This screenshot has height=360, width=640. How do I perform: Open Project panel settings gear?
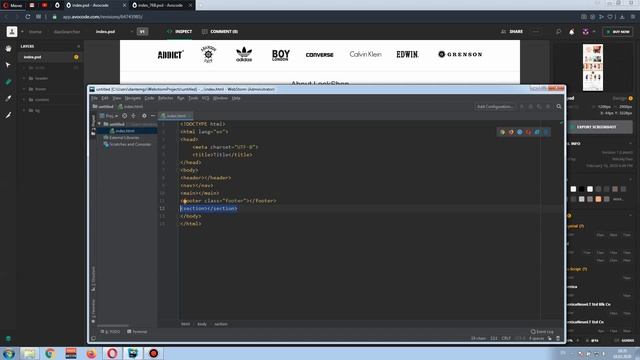(x=144, y=116)
